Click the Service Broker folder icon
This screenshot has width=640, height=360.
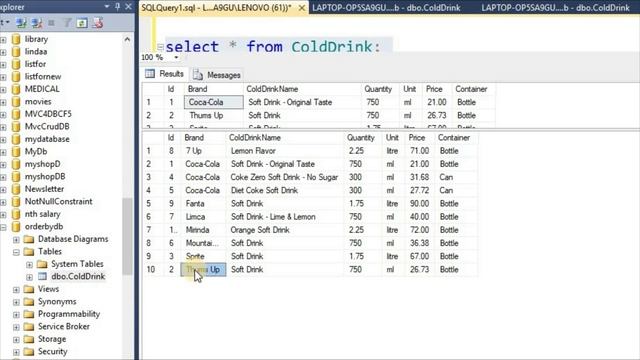coord(29,327)
